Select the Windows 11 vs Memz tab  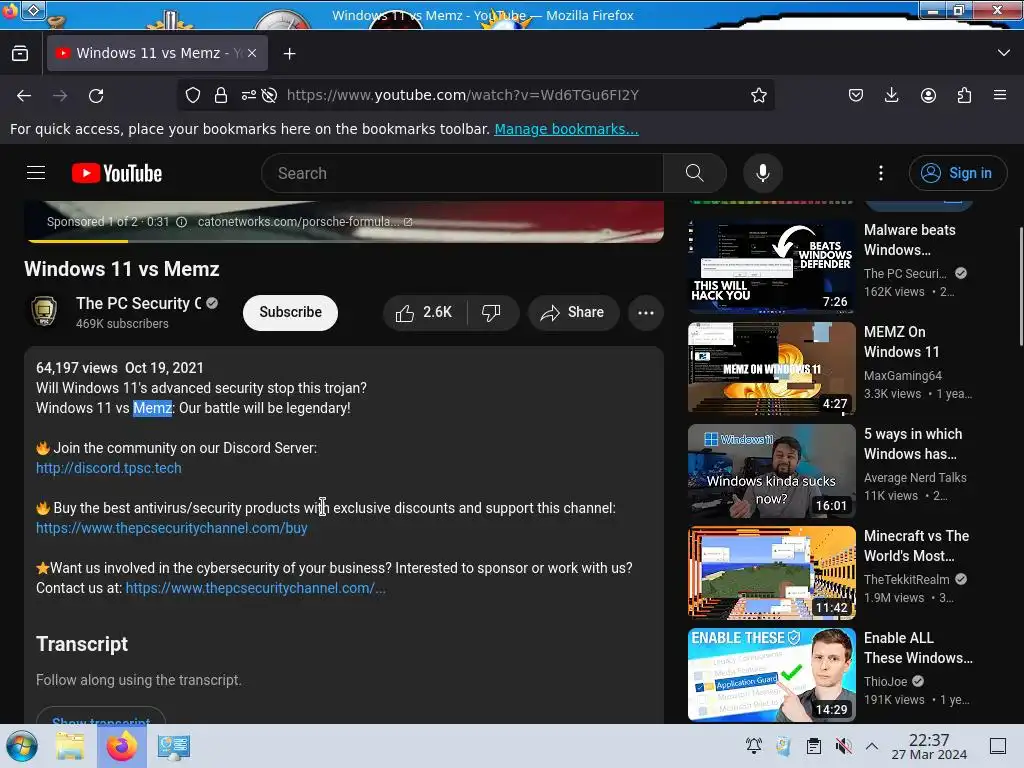point(157,53)
